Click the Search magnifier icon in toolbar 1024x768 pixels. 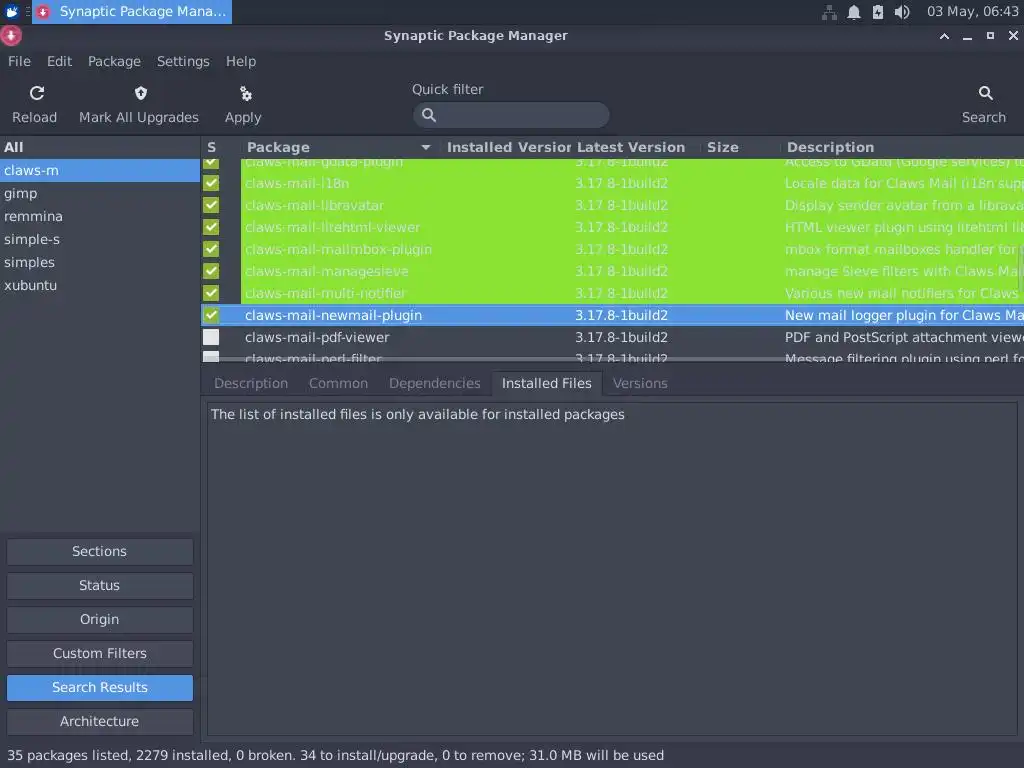click(985, 93)
